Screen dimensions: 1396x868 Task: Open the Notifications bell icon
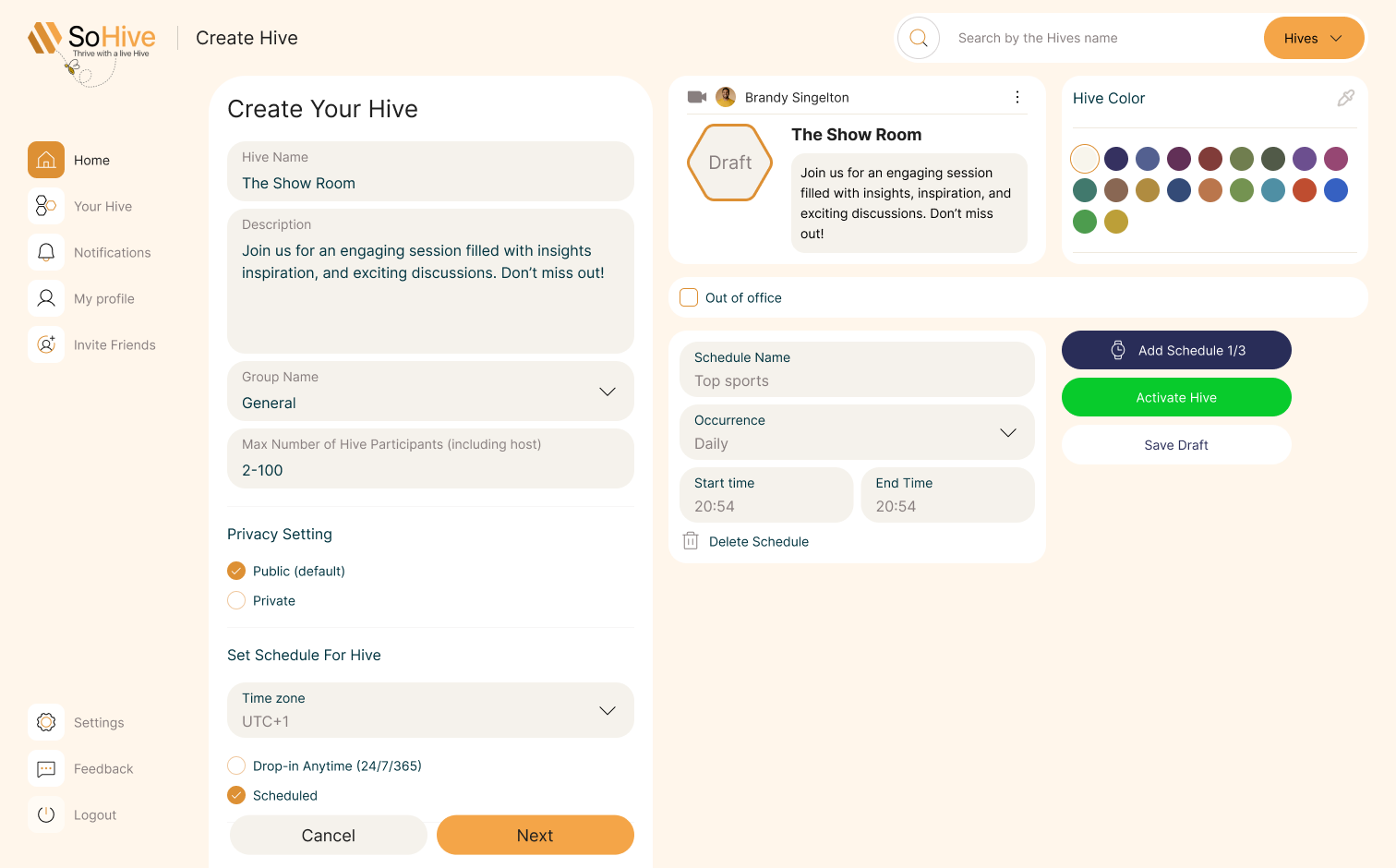[46, 252]
